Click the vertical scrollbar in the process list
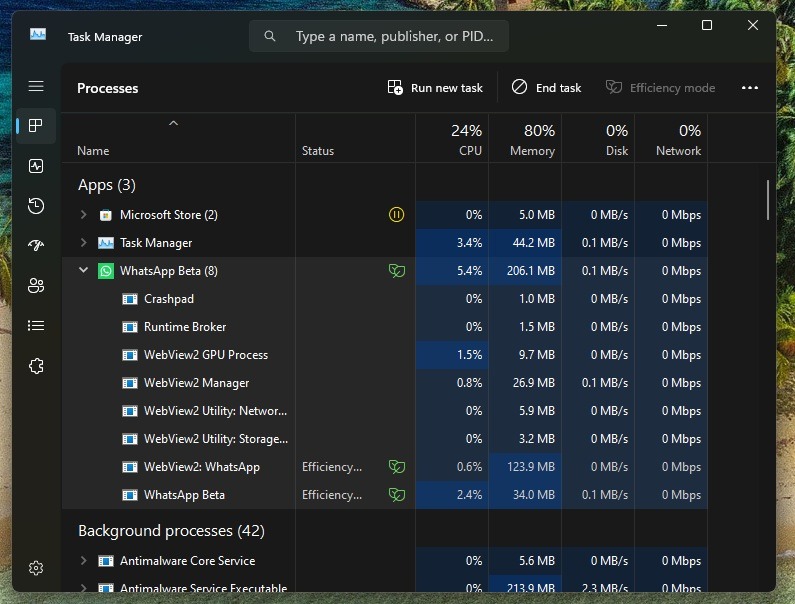Screen dimensions: 795x604 768,200
